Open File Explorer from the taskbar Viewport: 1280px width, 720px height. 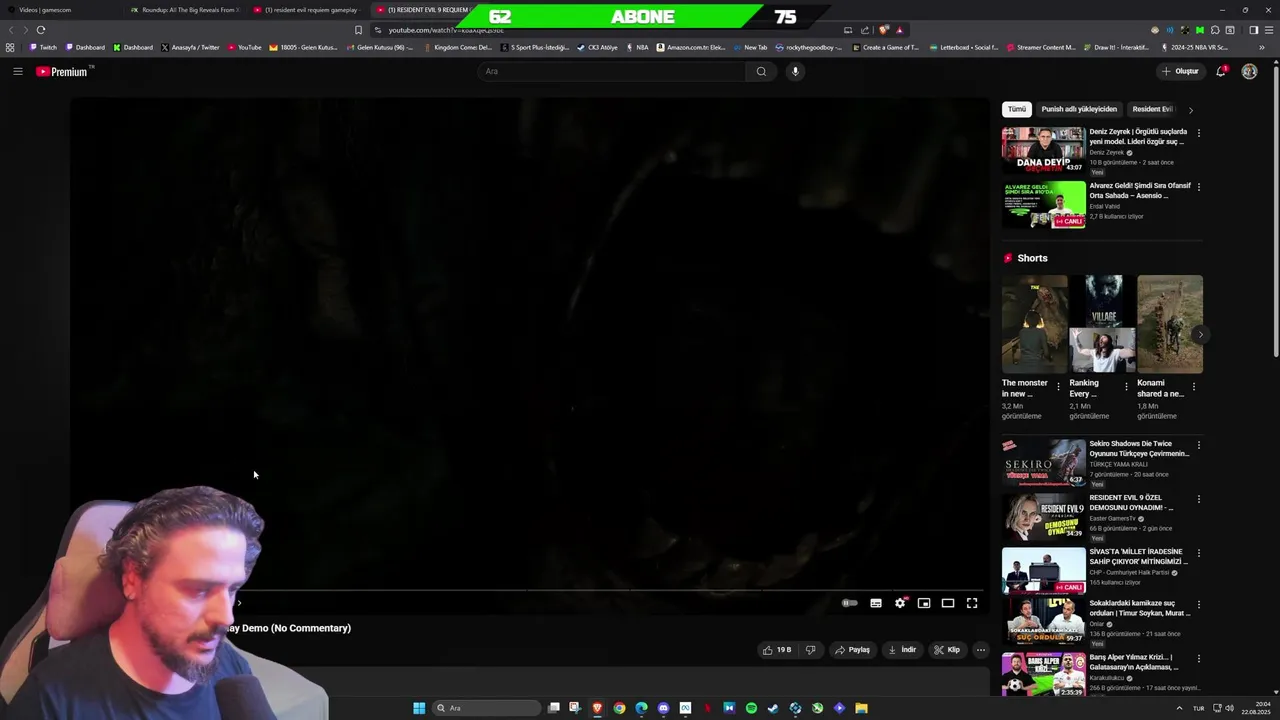[x=861, y=708]
